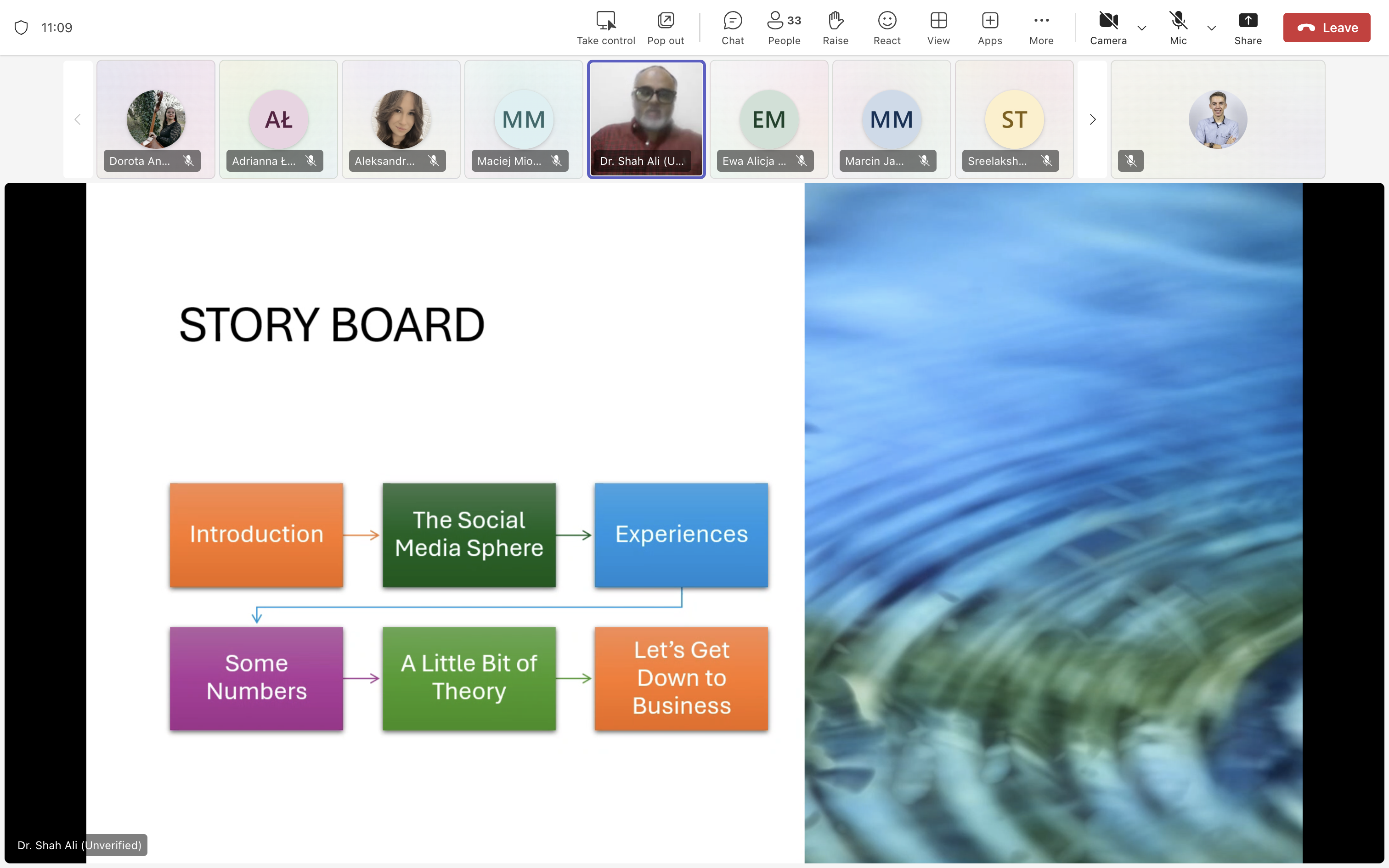This screenshot has height=868, width=1389.
Task: Show the People participants list
Action: 784,28
